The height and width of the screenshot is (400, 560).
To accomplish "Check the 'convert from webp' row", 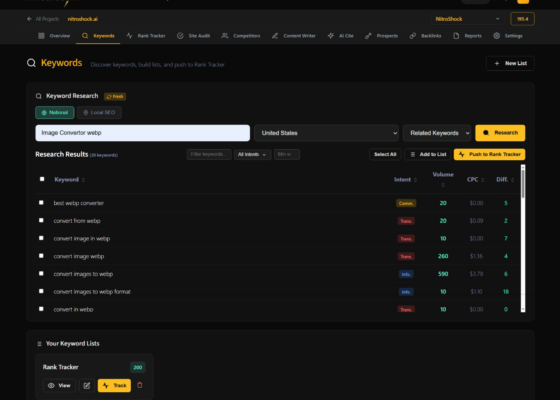I will [41, 220].
